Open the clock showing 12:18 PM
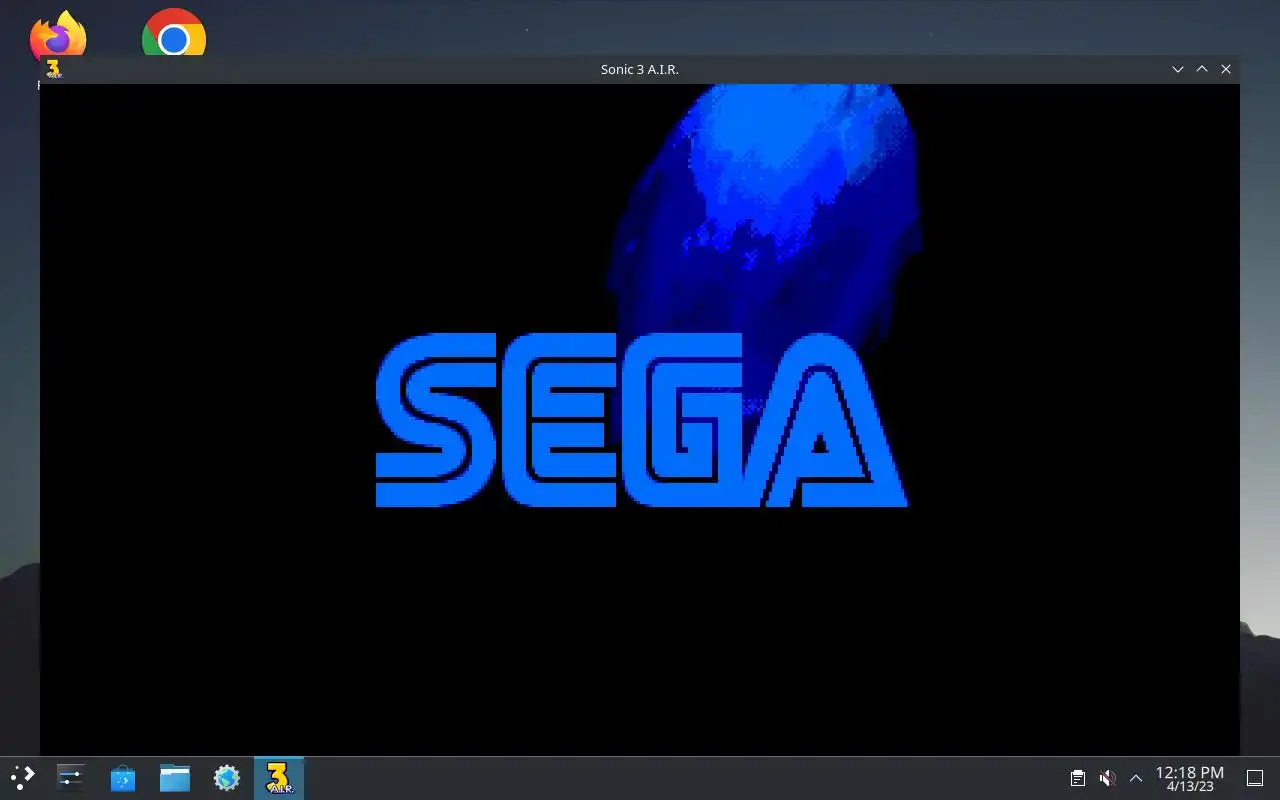Viewport: 1280px width, 800px height. coord(1190,778)
